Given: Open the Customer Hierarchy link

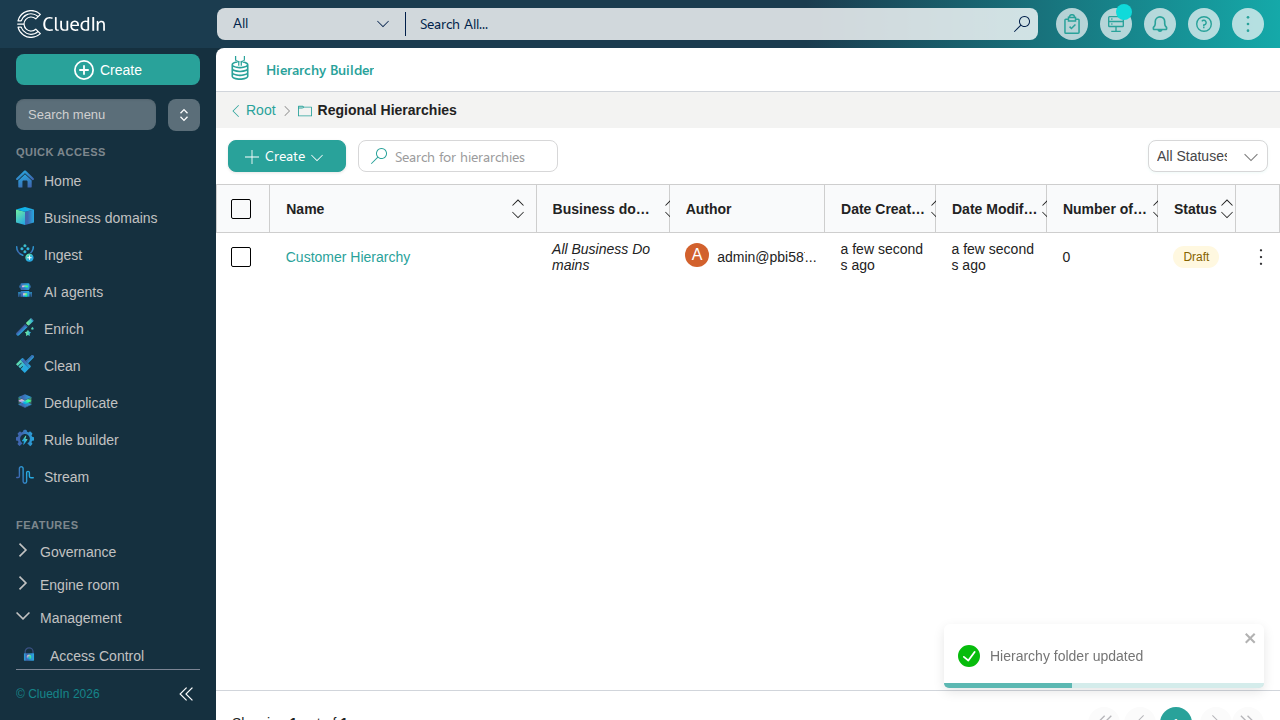Looking at the screenshot, I should click(348, 257).
